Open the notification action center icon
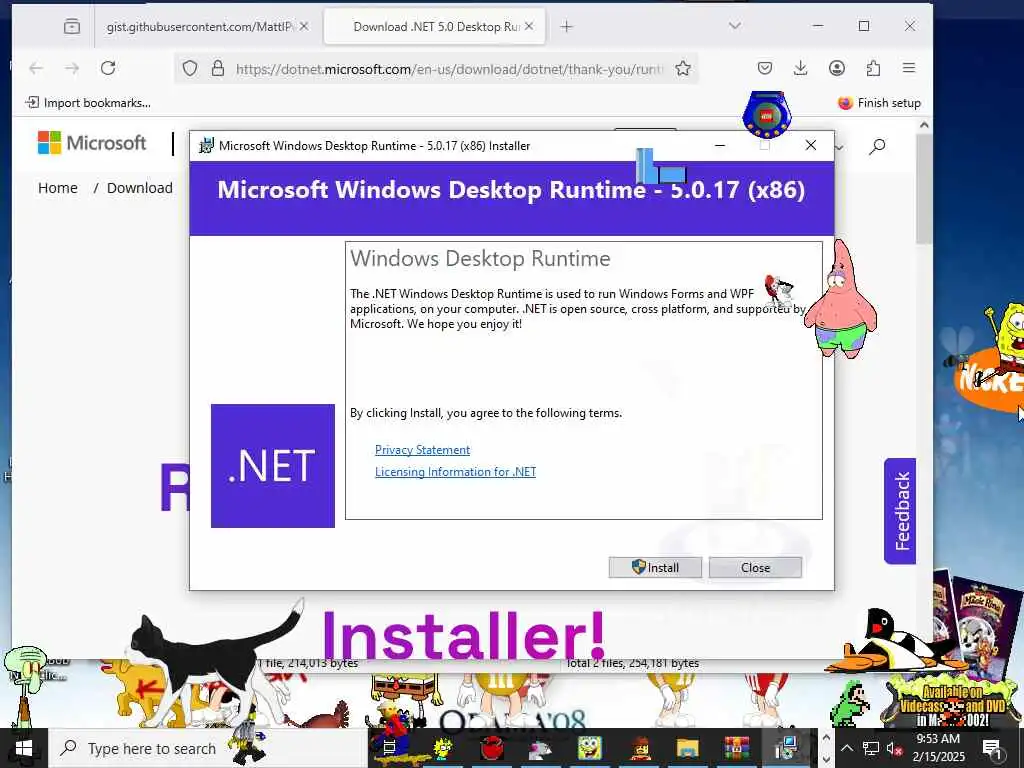 pyautogui.click(x=991, y=748)
